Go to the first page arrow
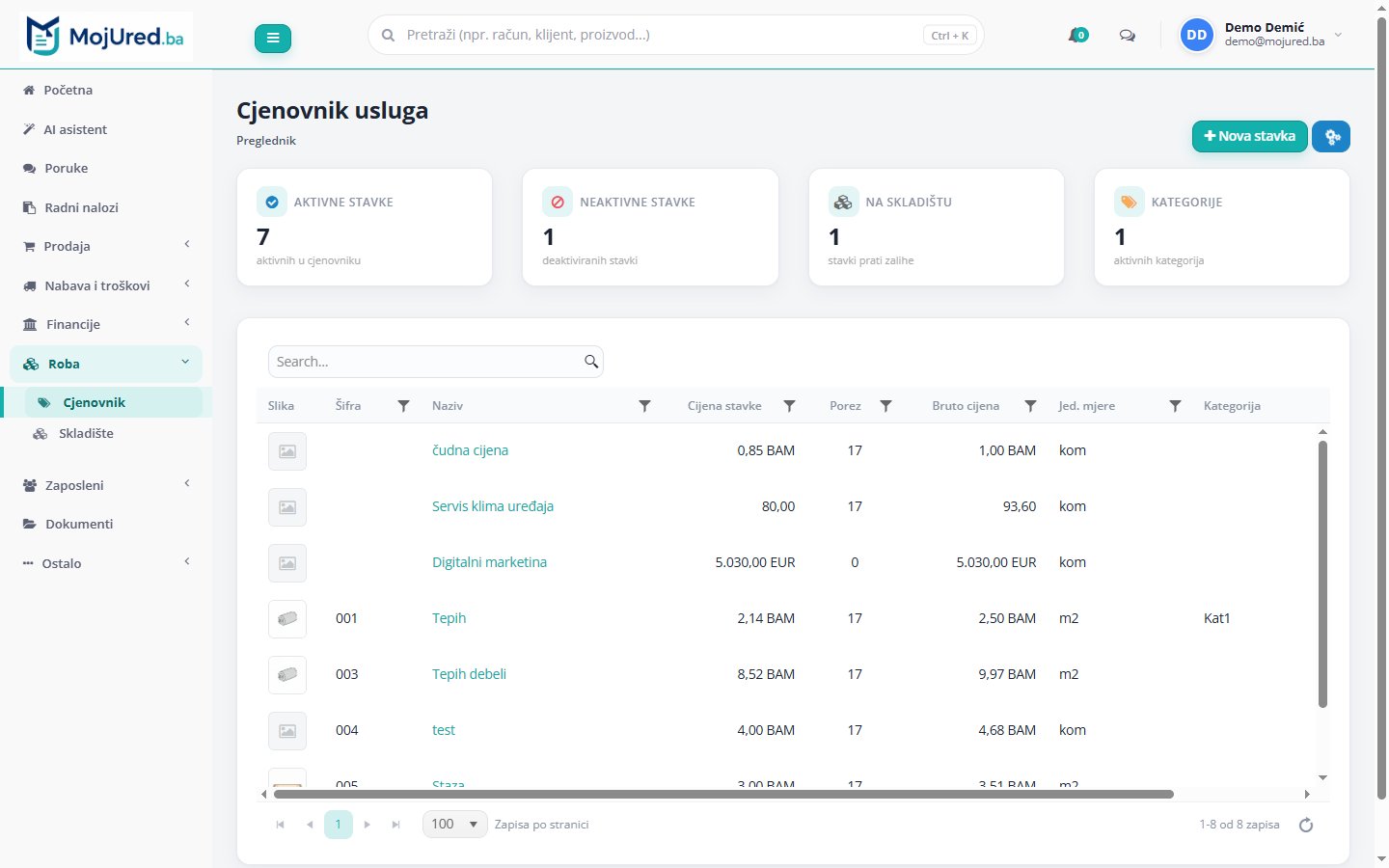The height and width of the screenshot is (868, 1389). coord(281,825)
